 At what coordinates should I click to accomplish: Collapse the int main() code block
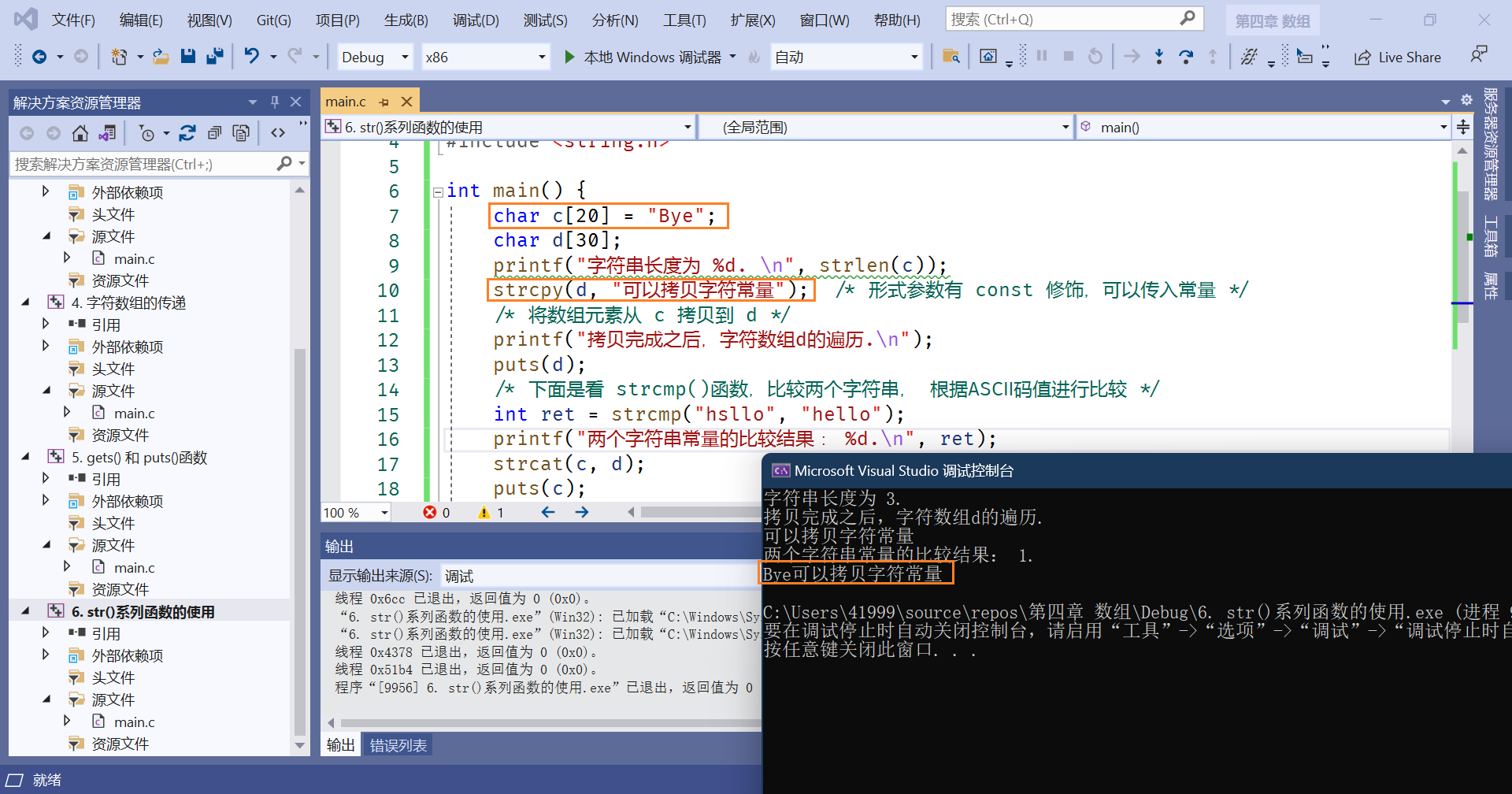pyautogui.click(x=437, y=191)
